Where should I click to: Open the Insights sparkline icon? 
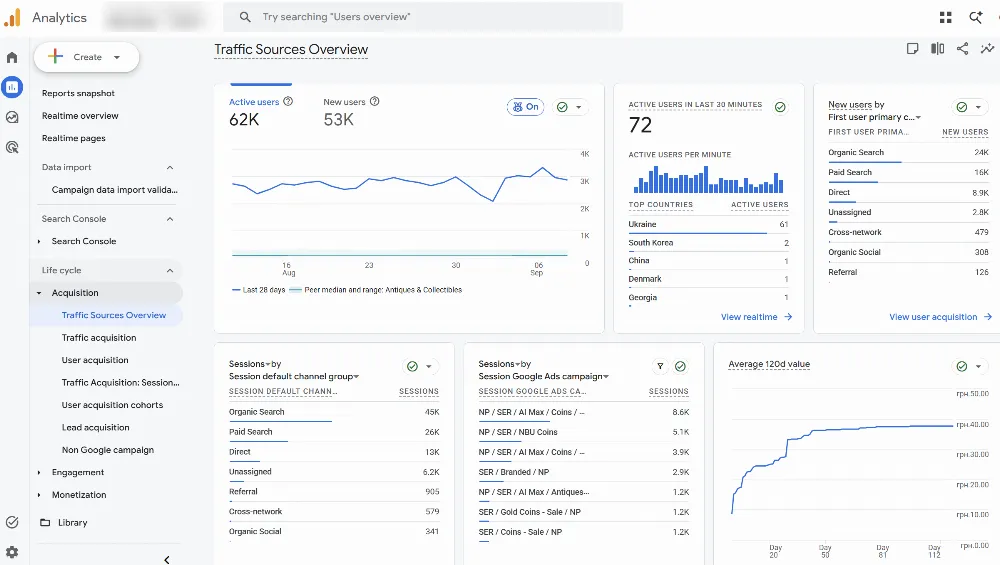pyautogui.click(x=987, y=48)
